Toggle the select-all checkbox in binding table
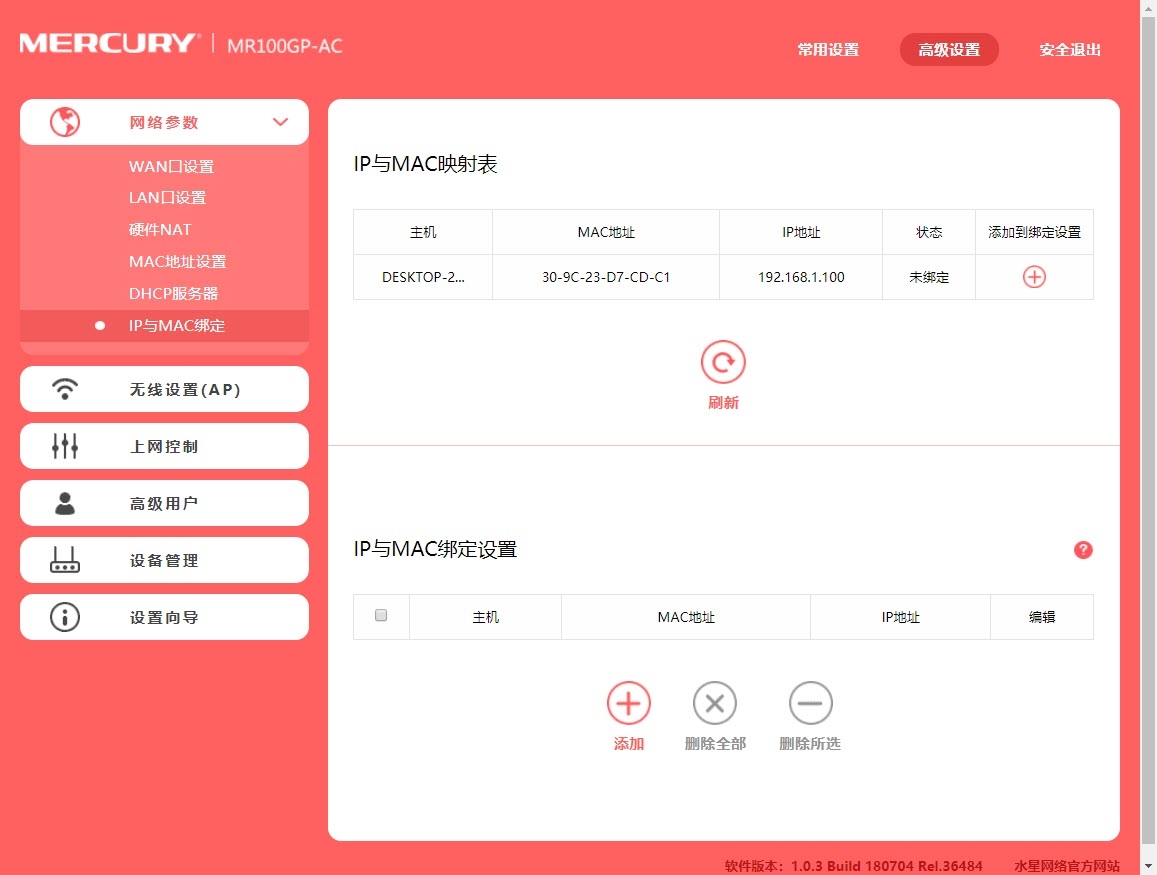1157x875 pixels. pyautogui.click(x=381, y=615)
